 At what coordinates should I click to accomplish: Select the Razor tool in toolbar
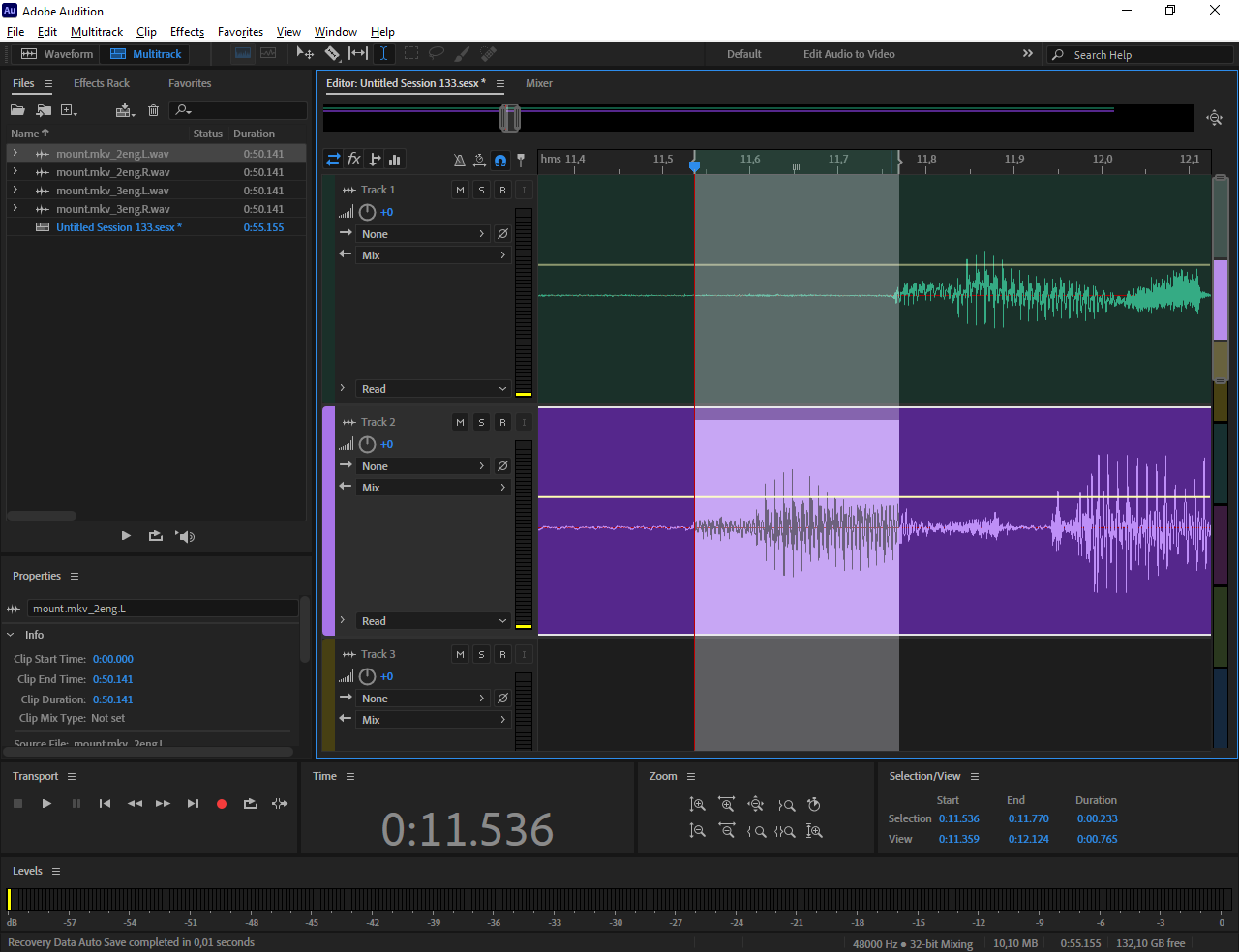point(332,54)
